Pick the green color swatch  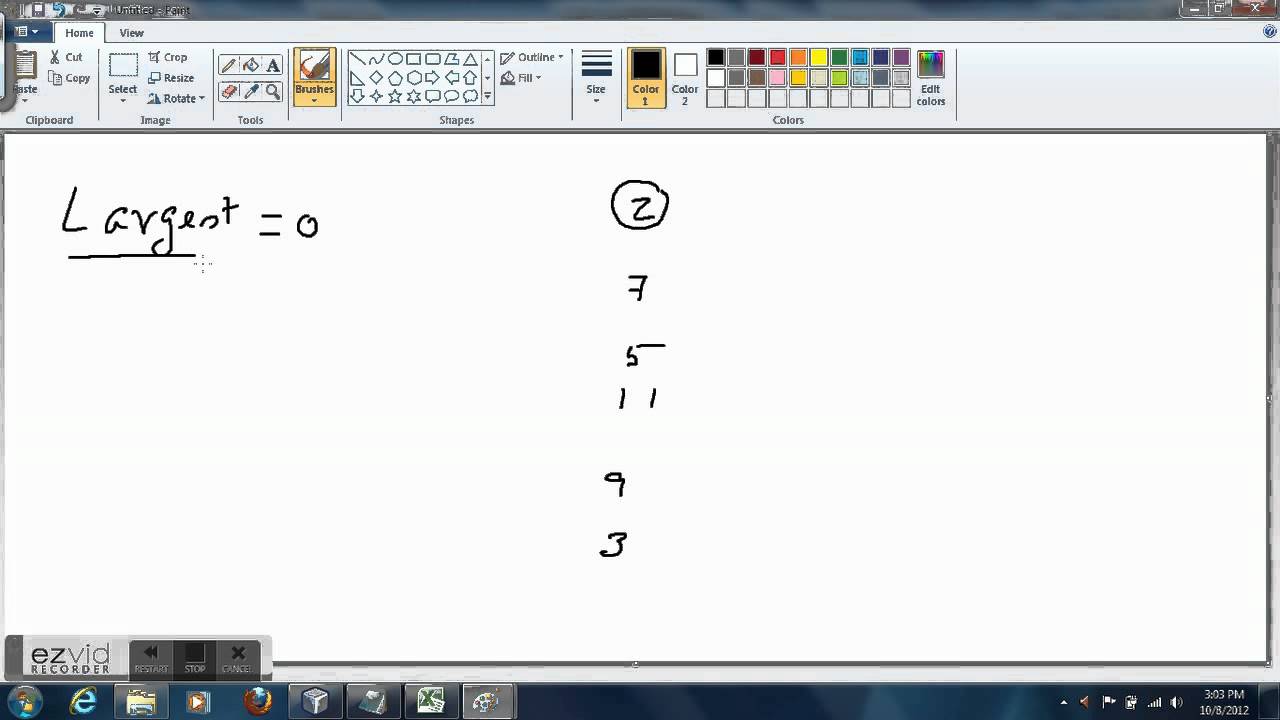pyautogui.click(x=840, y=57)
